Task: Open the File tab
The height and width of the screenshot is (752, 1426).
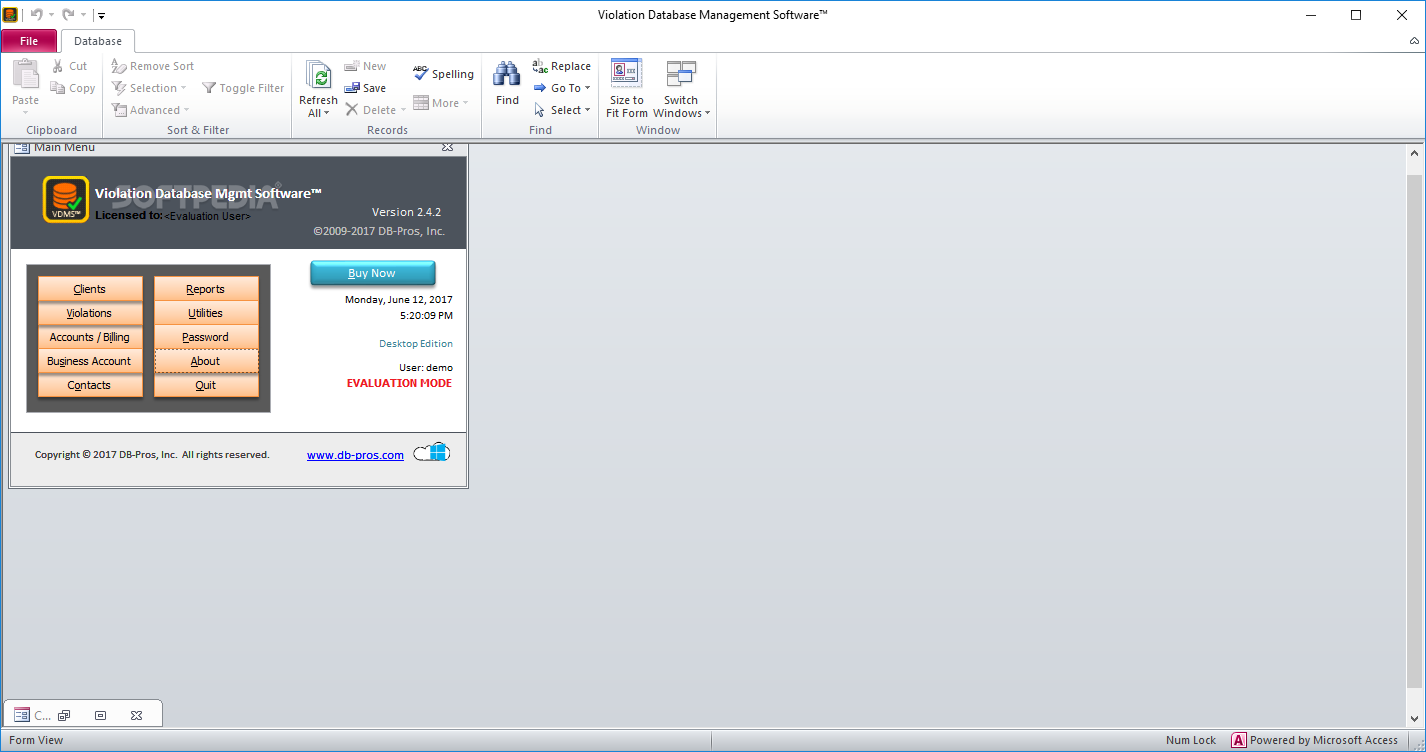Action: tap(29, 41)
